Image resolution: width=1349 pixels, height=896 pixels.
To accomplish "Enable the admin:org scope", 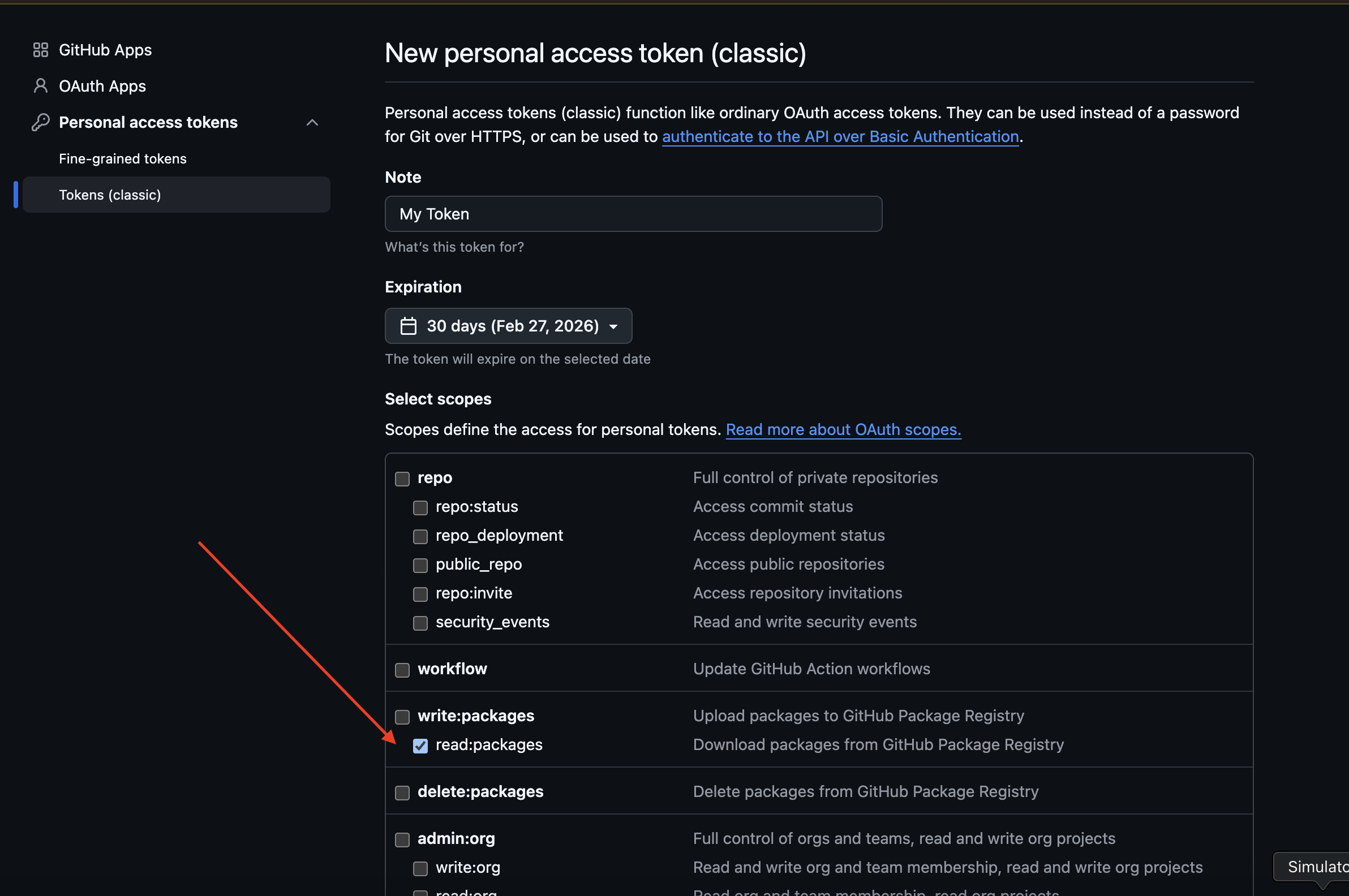I will [402, 839].
